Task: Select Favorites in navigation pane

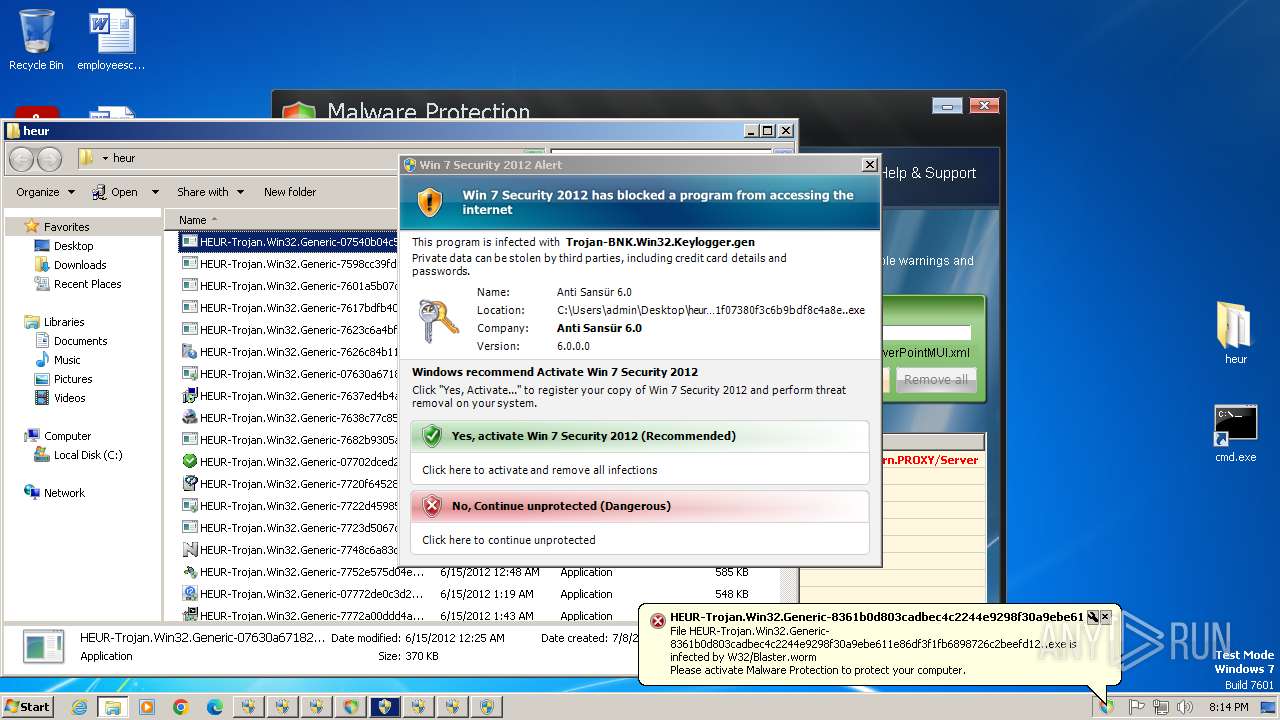Action: (x=66, y=227)
